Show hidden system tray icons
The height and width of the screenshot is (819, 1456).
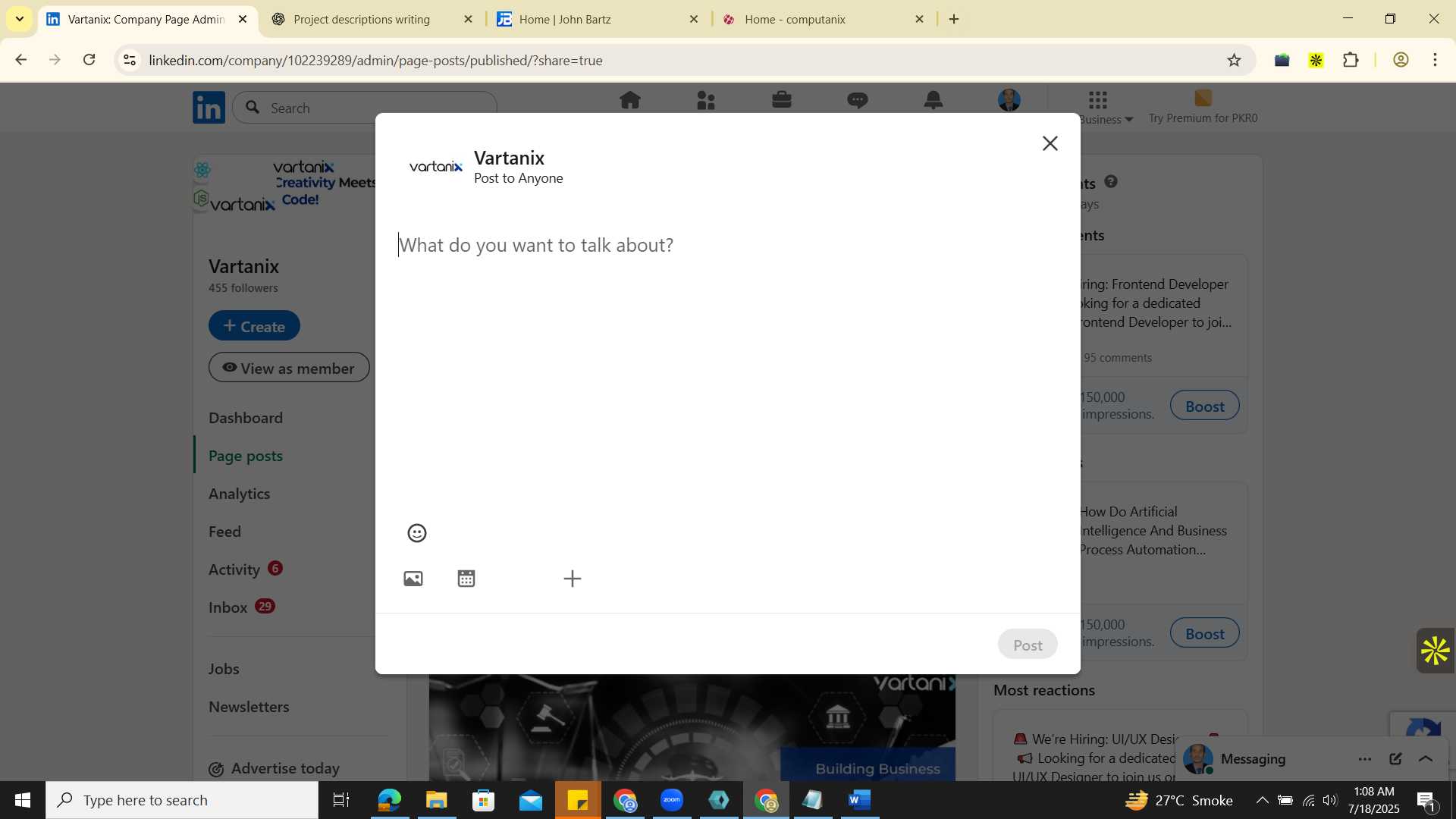[x=1262, y=800]
